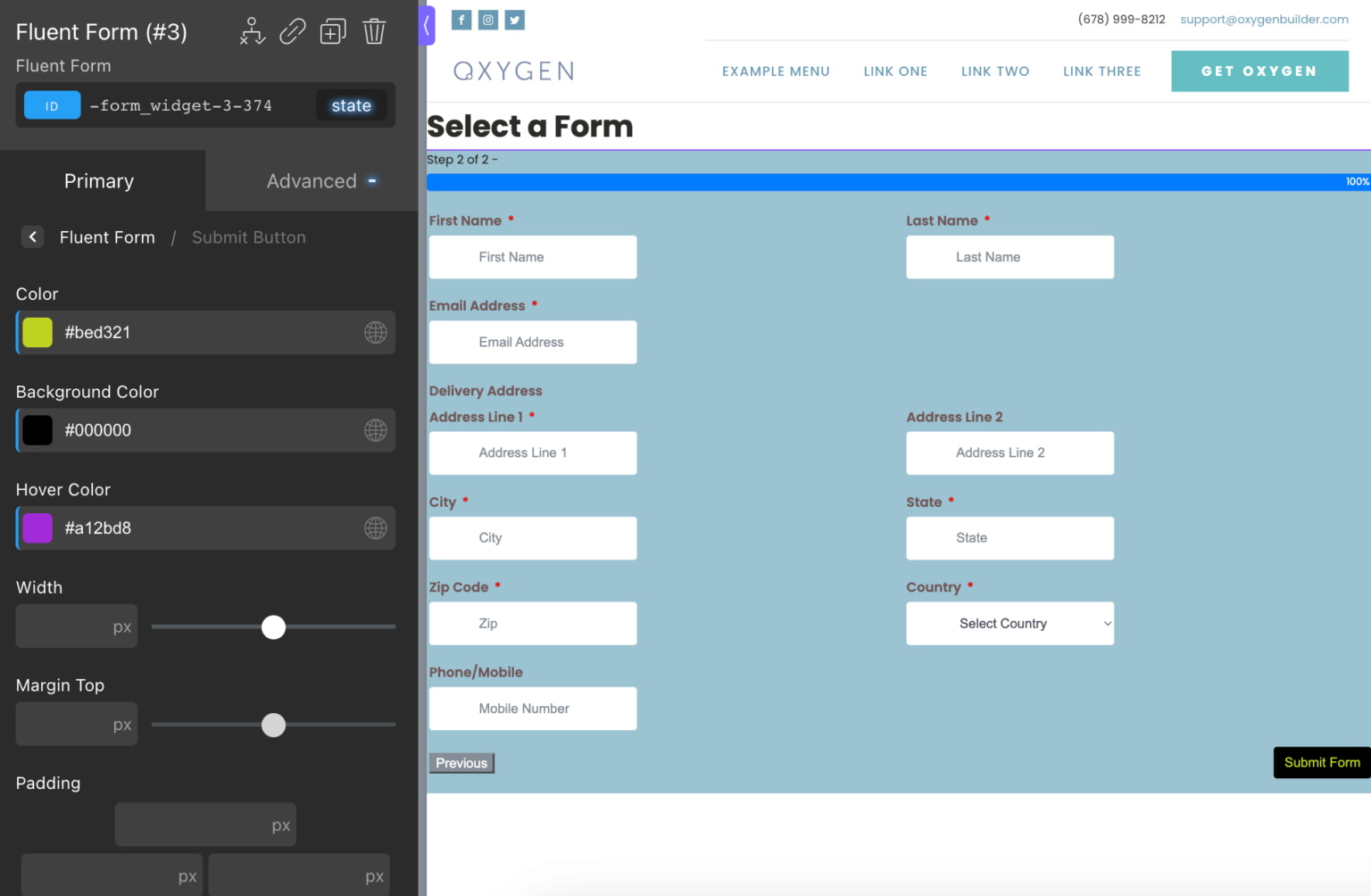Click the GET OXYGEN button

click(1259, 71)
